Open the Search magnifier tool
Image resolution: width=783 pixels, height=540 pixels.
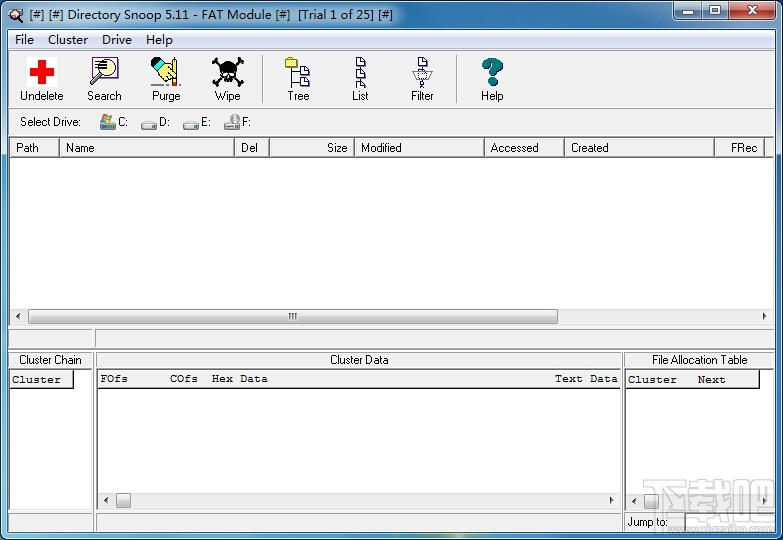104,71
